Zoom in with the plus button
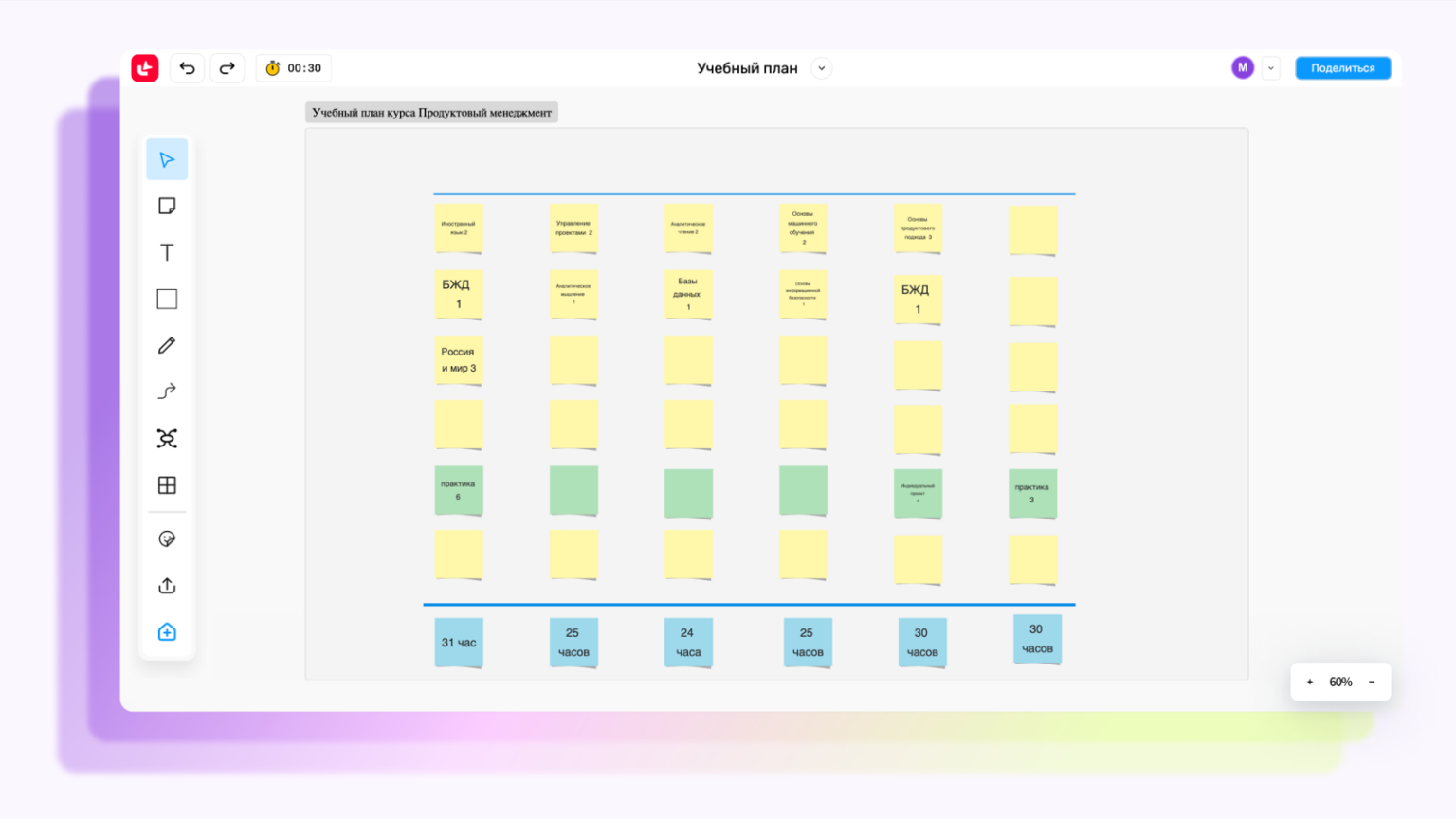1456x819 pixels. 1310,682
